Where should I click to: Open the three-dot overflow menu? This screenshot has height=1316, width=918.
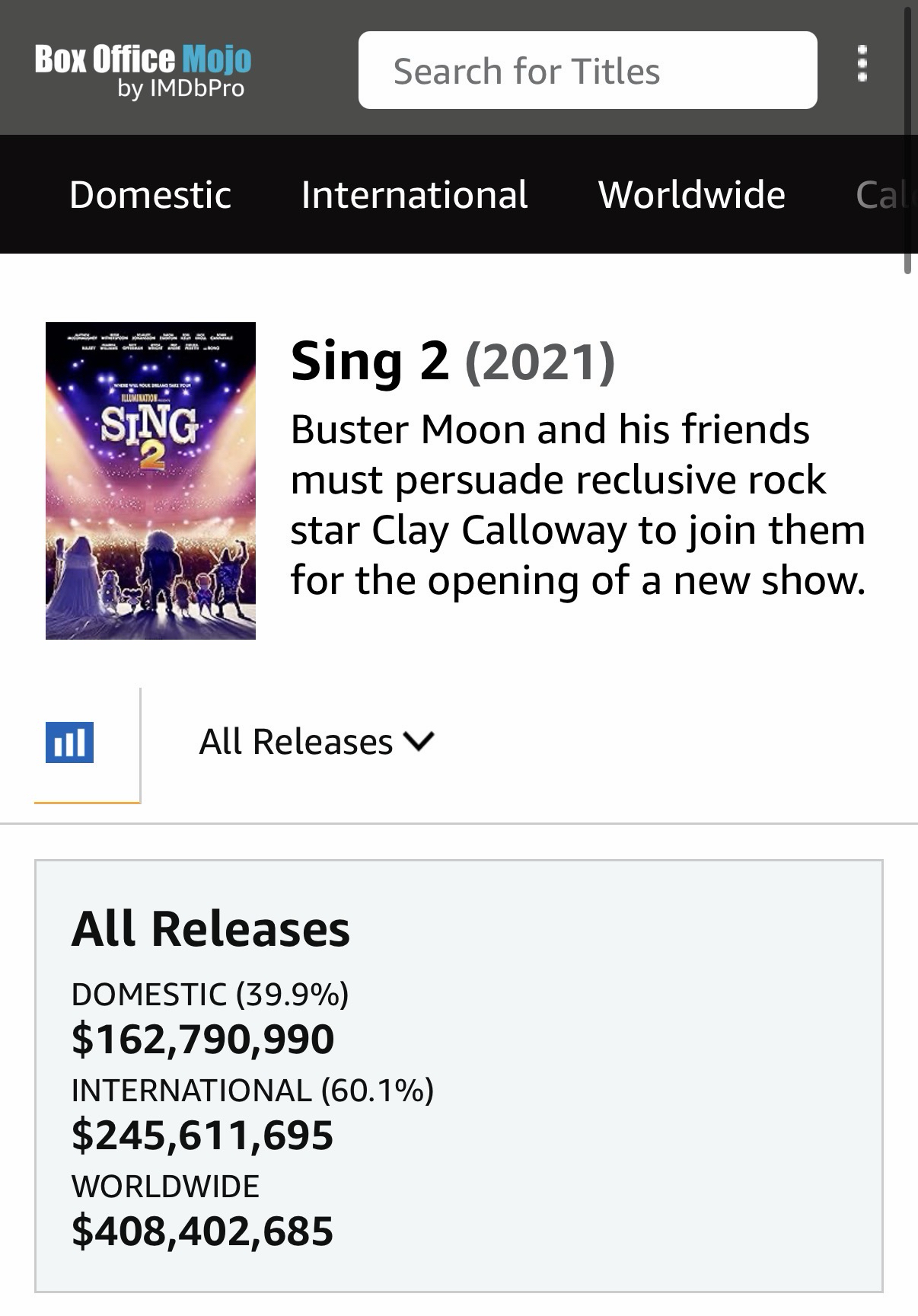point(862,64)
